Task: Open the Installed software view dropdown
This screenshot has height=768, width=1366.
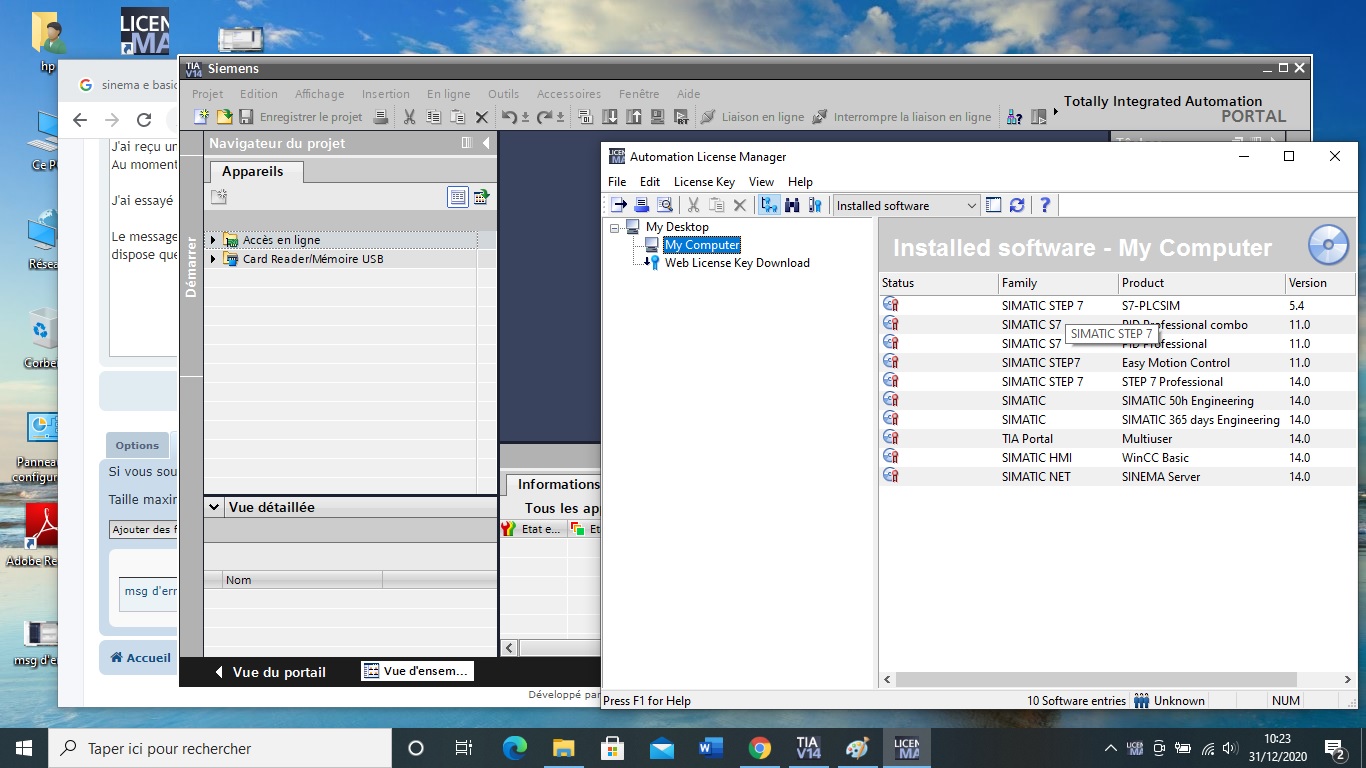Action: click(x=971, y=206)
